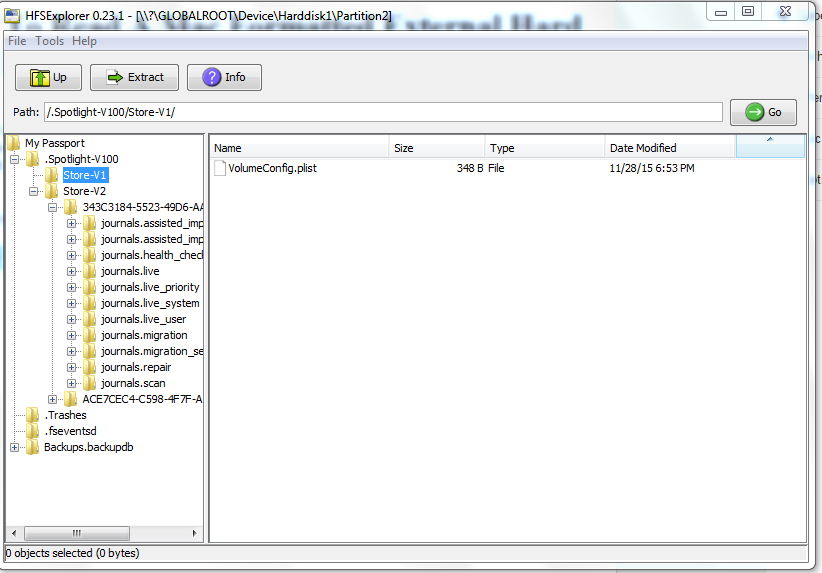Sort by the Name column header

[299, 148]
